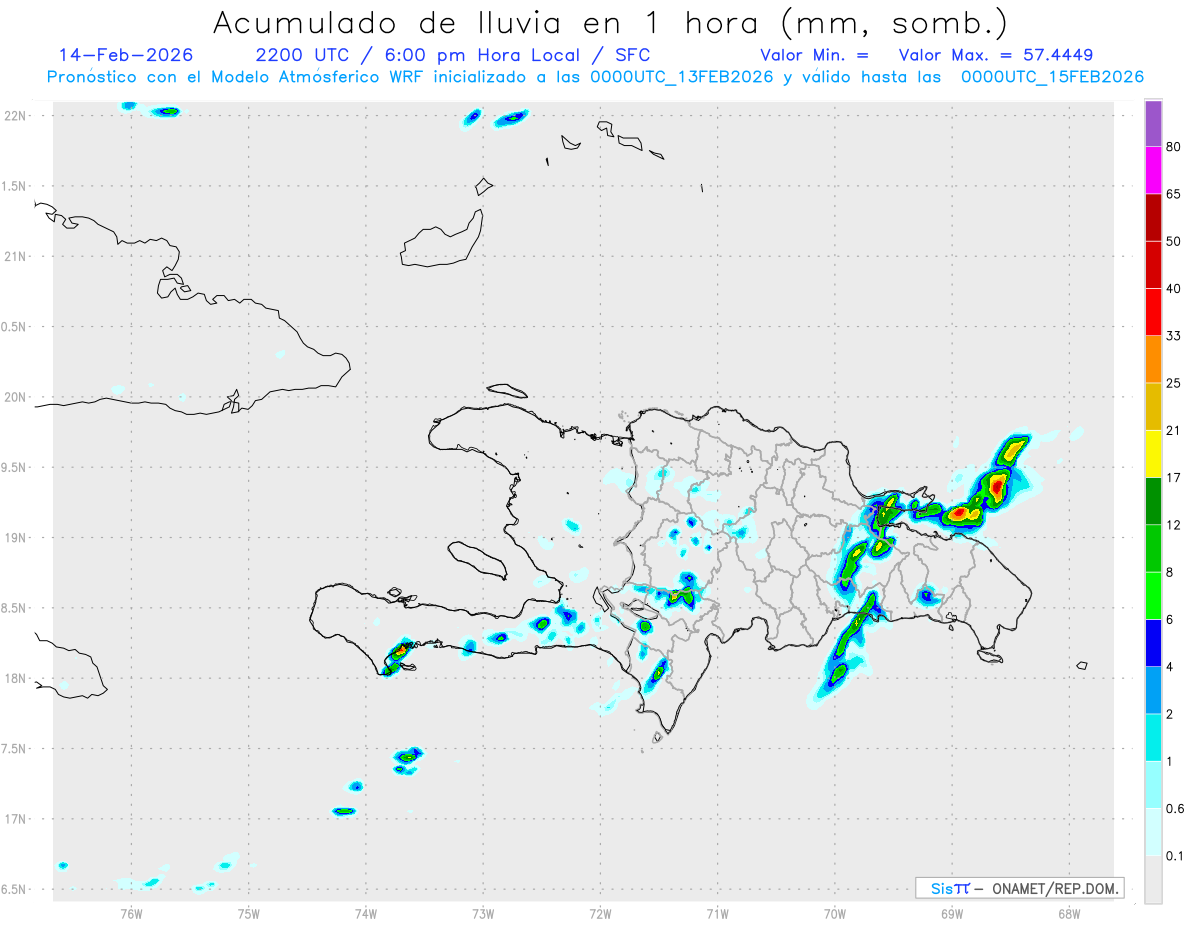
Task: Click the '20N' latitude axis label
Action: 15,397
